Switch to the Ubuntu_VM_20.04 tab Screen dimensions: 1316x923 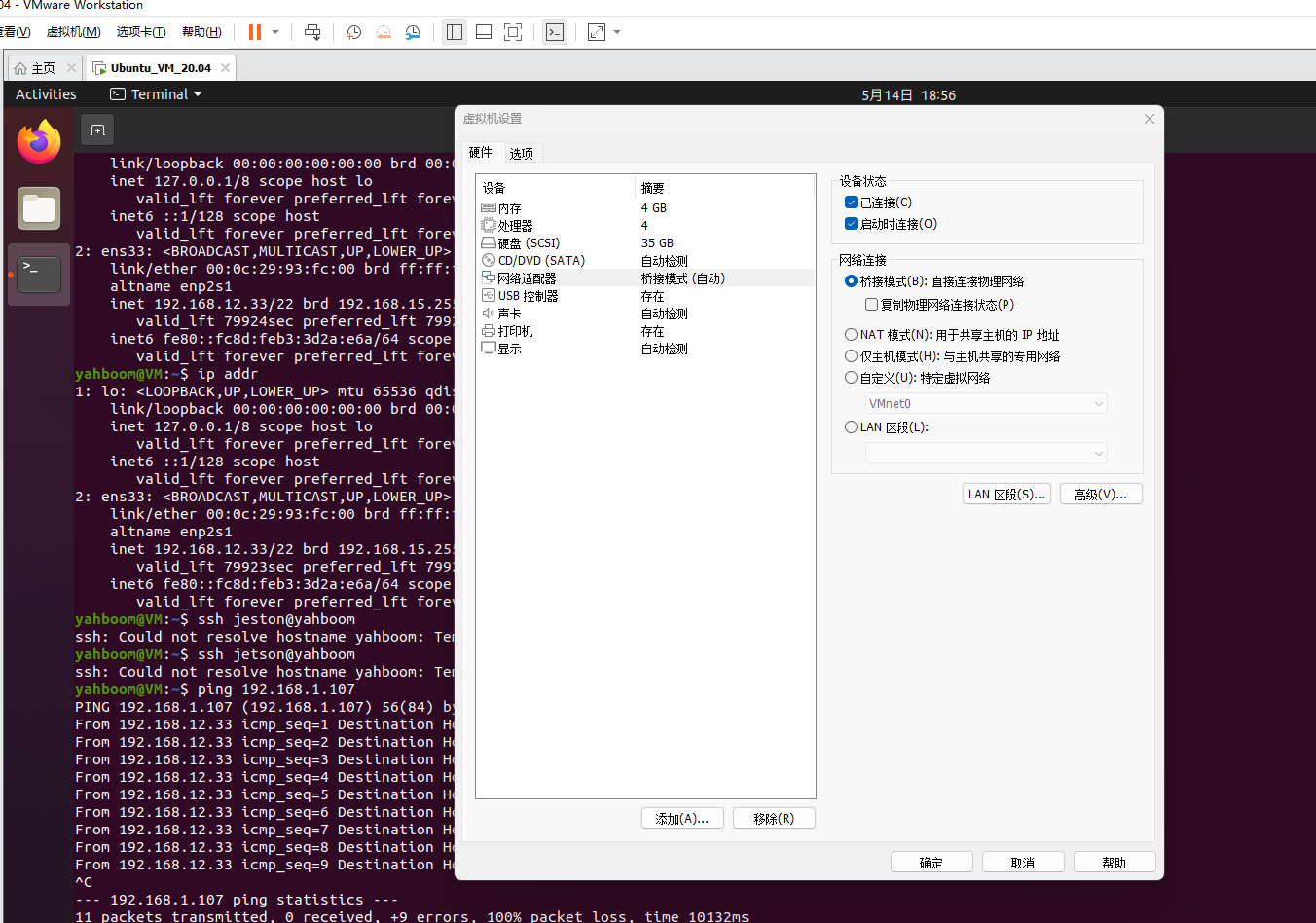161,68
